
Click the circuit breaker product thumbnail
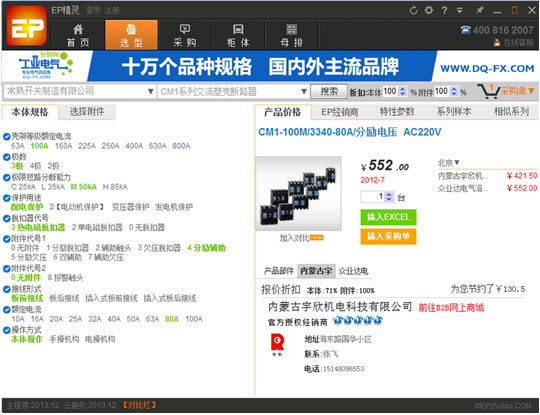[299, 194]
